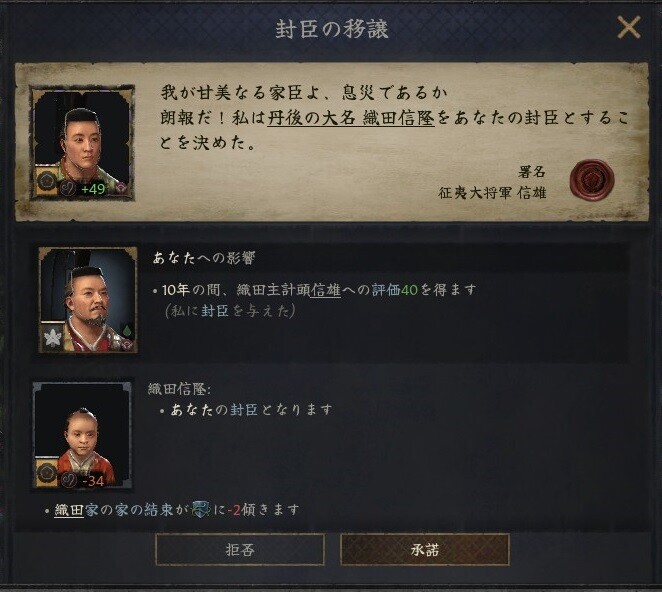Screen dimensions: 662x592
Task: Click the 承諾 accept button
Action: point(425,549)
